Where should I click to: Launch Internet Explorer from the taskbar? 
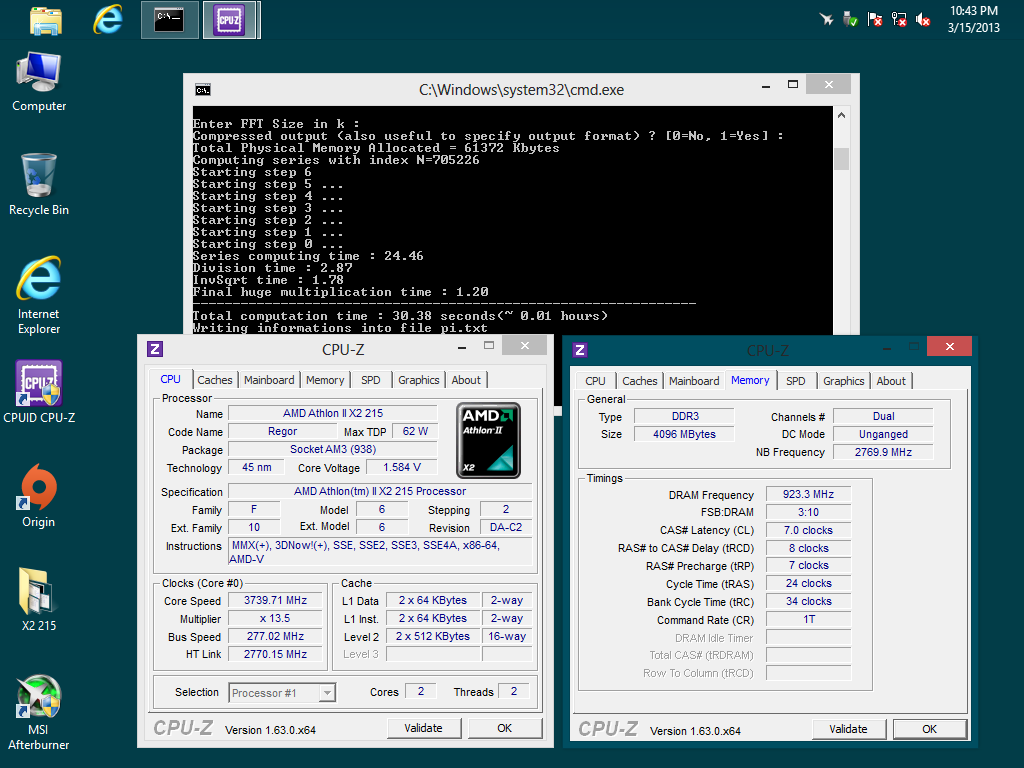coord(108,20)
